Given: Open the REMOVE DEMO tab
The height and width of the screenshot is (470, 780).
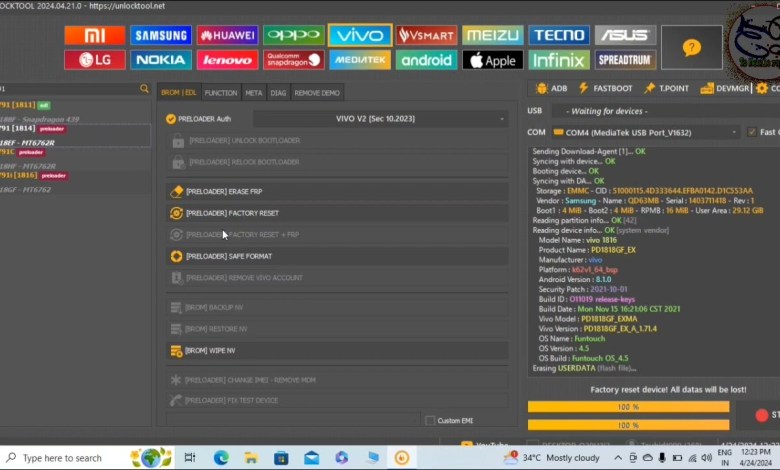Looking at the screenshot, I should (x=317, y=93).
